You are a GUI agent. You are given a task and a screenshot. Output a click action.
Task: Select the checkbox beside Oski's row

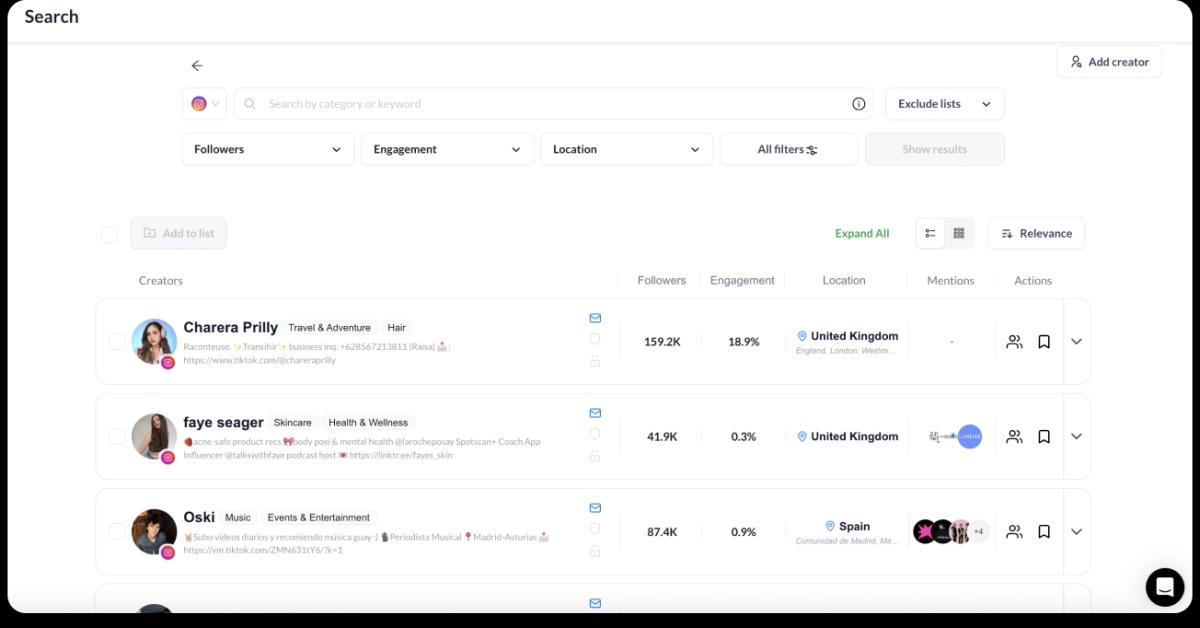116,532
